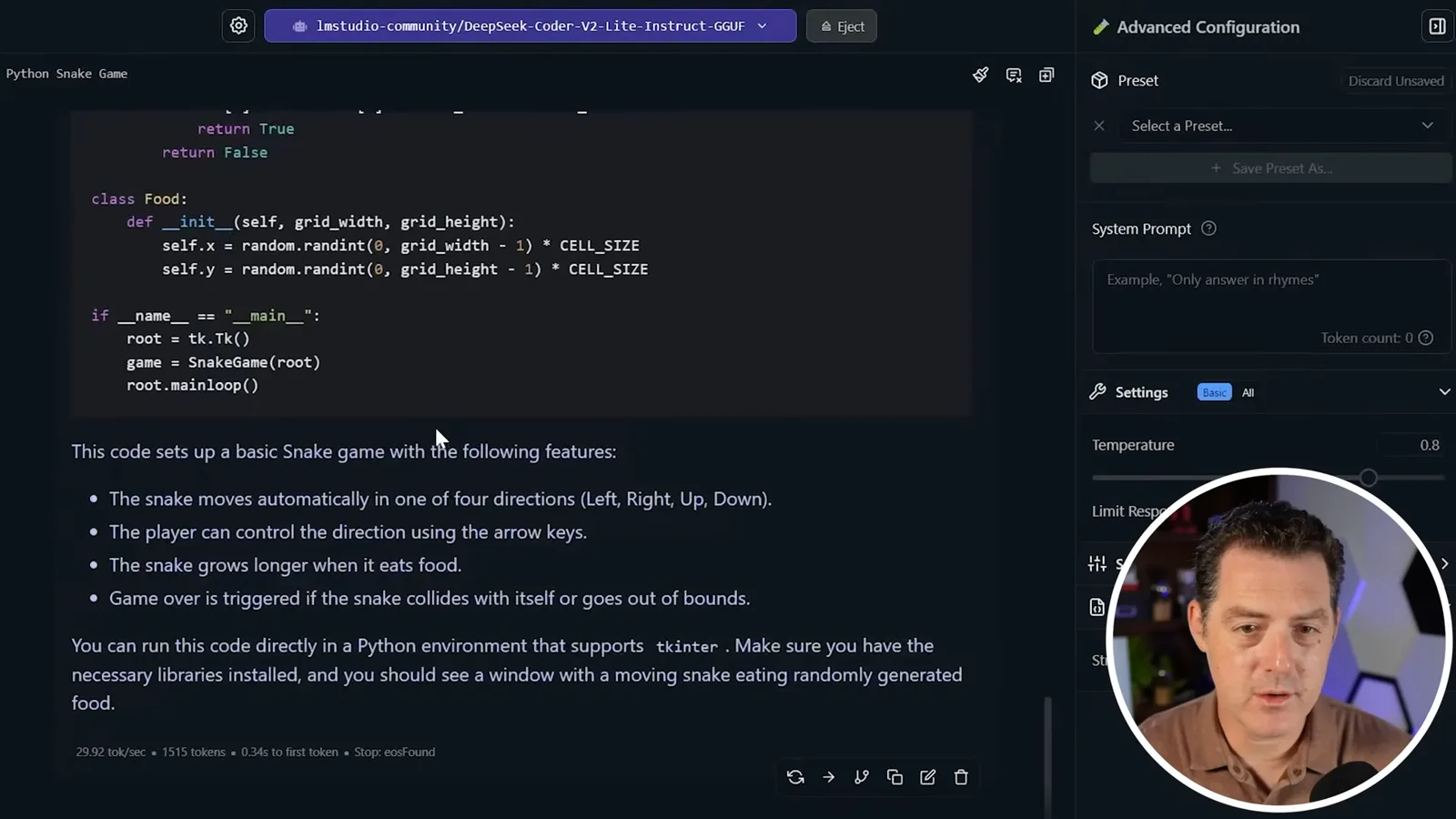Click the 1515 tokens stat
Screen dimensions: 1456x819
tap(194, 752)
